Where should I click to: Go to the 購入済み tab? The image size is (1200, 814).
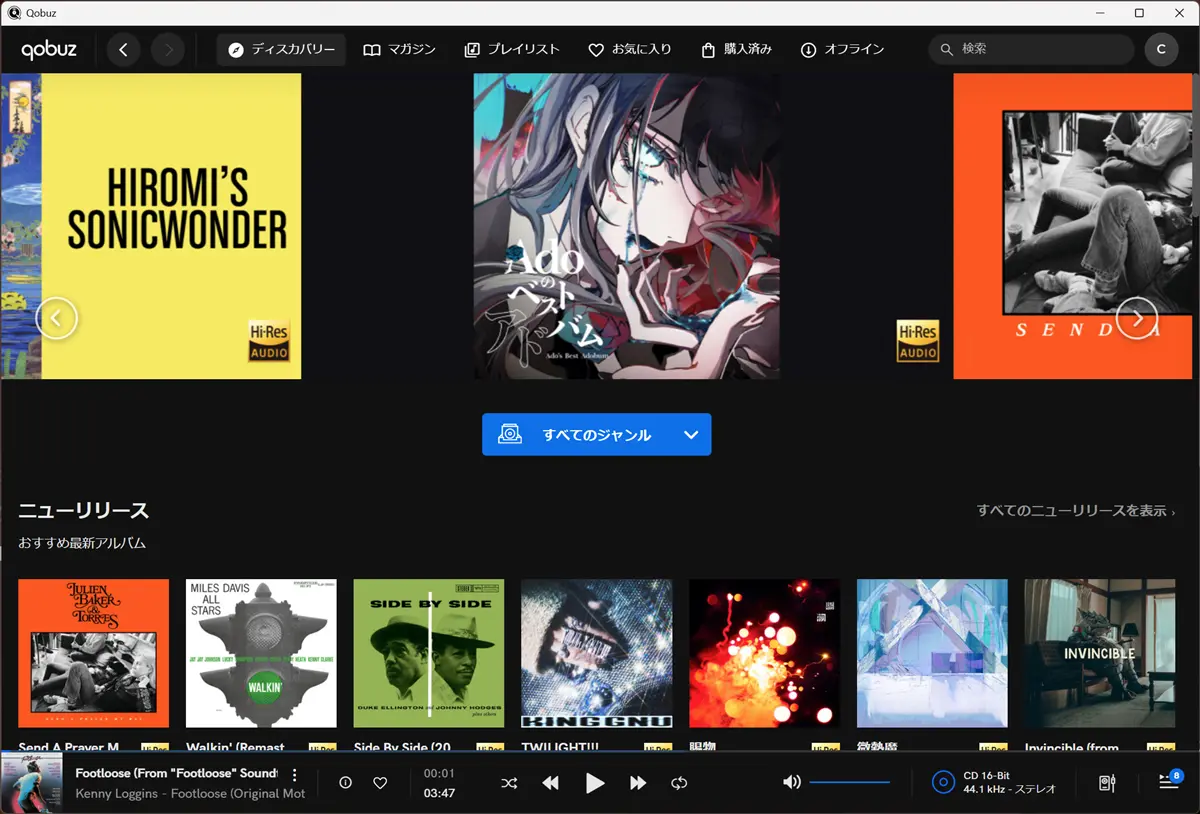pos(736,49)
